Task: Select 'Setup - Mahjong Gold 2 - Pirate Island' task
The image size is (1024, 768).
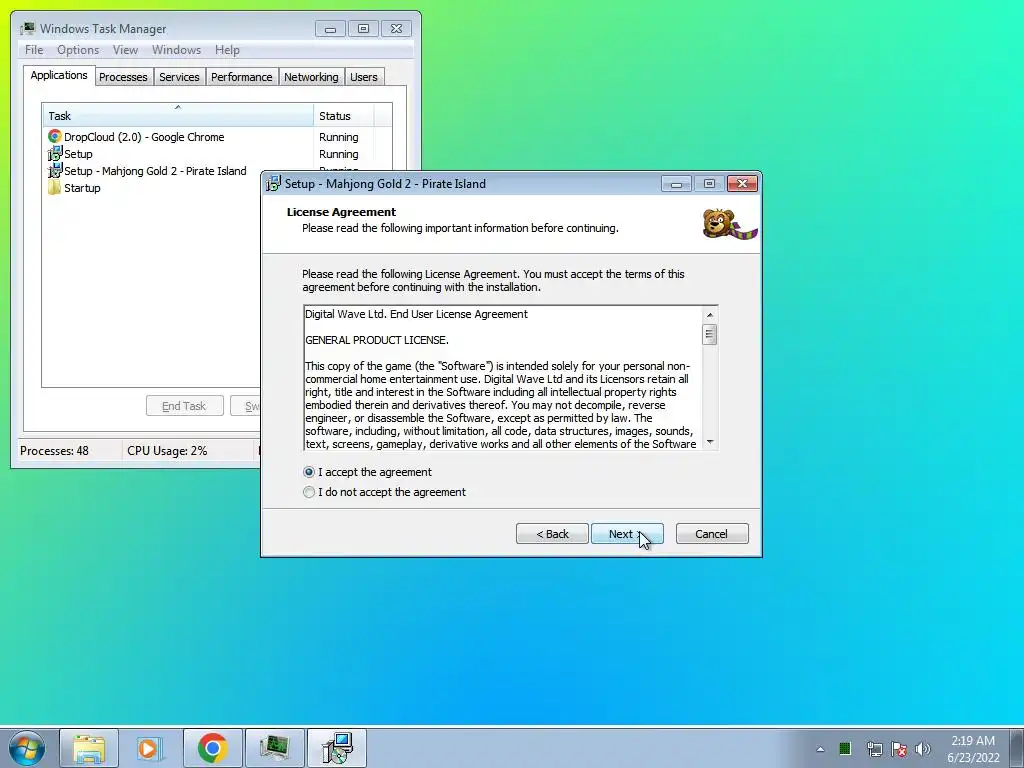Action: coord(155,171)
